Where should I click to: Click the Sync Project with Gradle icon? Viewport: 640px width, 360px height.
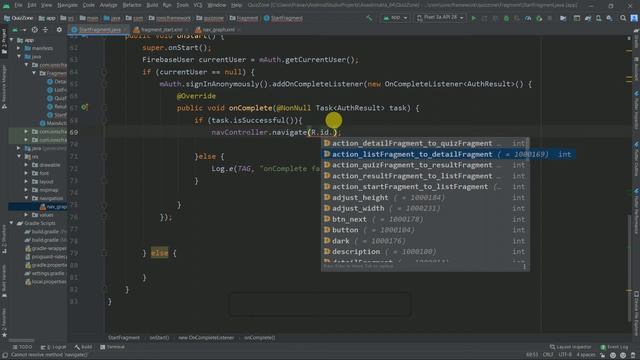tap(587, 18)
